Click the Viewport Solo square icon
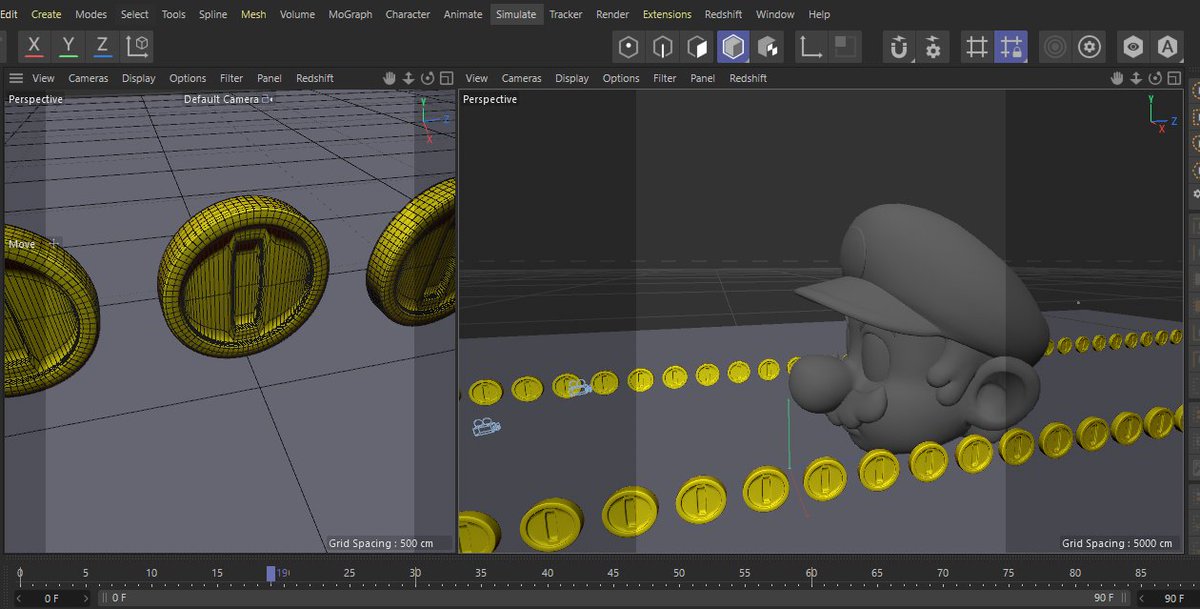The height and width of the screenshot is (609, 1200). pos(845,46)
